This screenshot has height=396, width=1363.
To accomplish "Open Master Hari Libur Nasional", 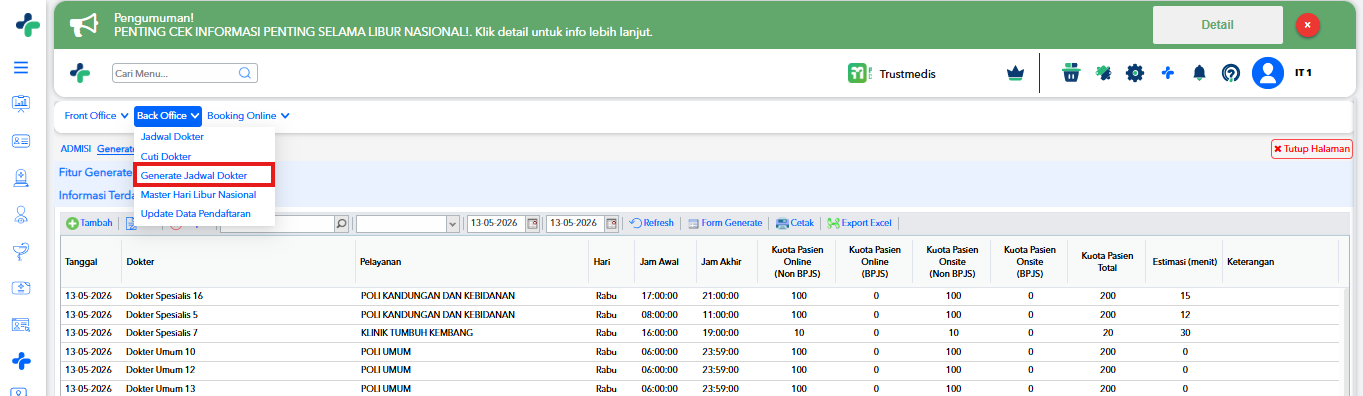I will 198,194.
